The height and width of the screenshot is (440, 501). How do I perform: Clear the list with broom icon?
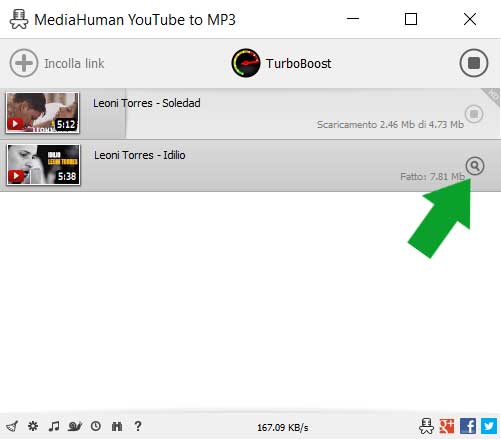click(x=12, y=426)
